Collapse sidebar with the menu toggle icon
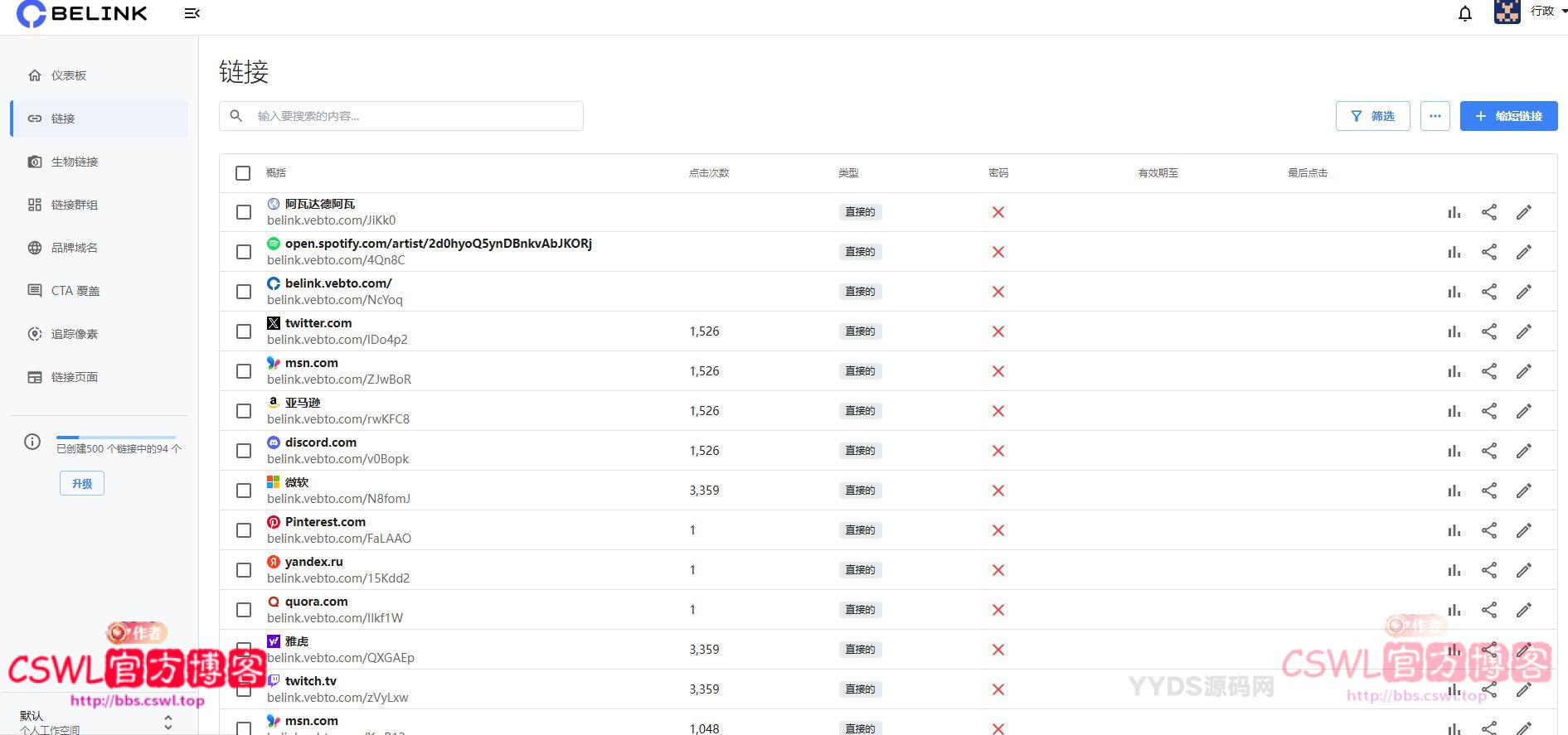 point(192,13)
